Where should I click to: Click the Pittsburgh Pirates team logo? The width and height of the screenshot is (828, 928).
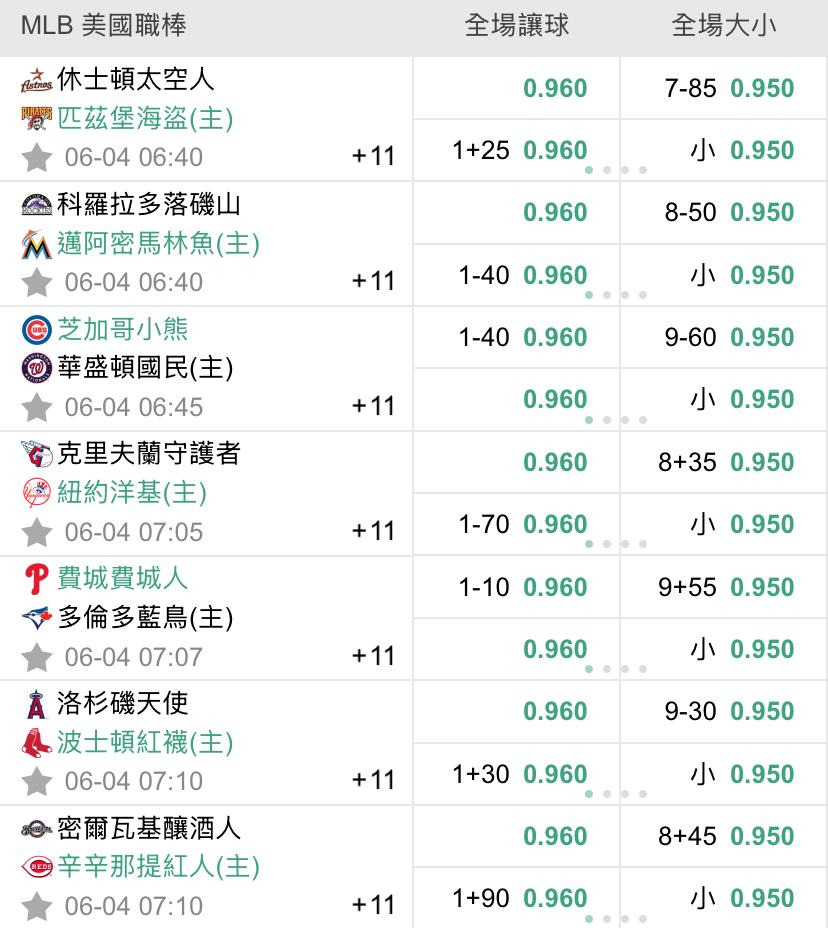point(36,119)
